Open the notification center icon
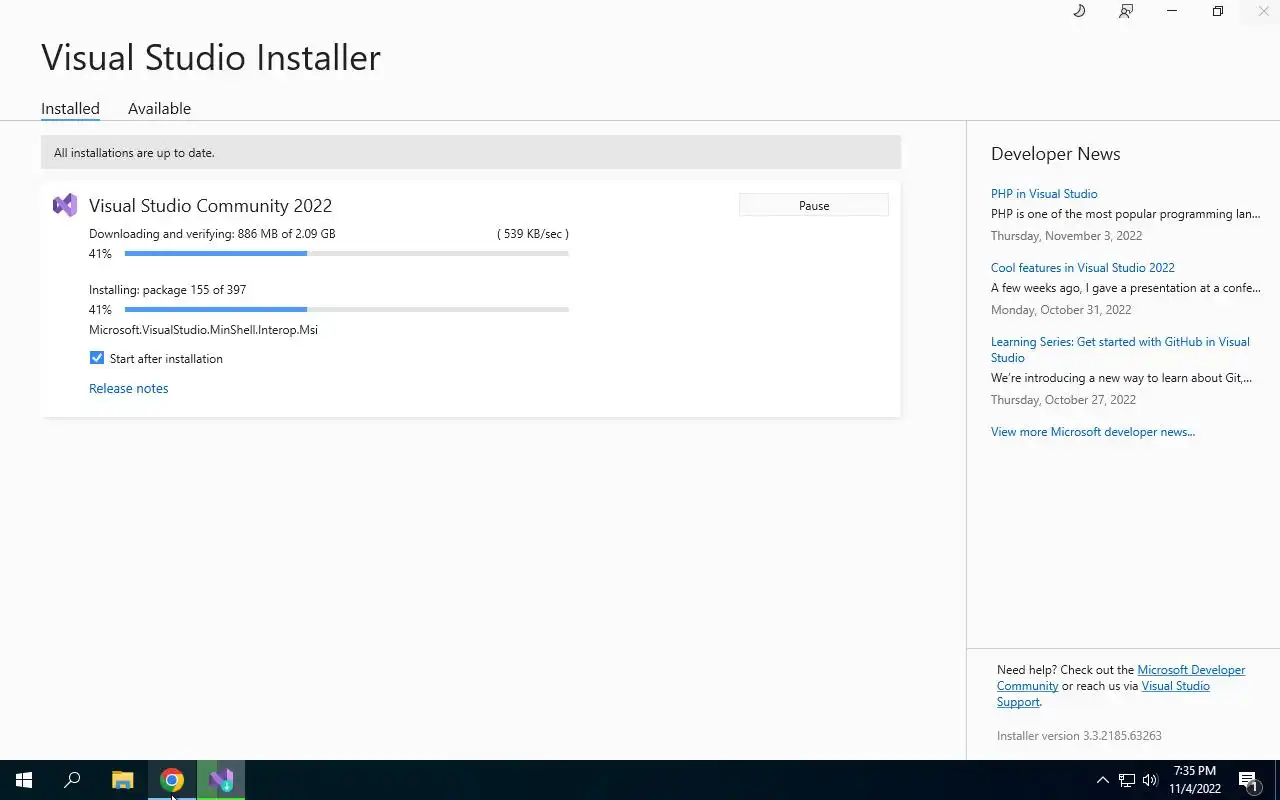The height and width of the screenshot is (800, 1280). (1248, 780)
